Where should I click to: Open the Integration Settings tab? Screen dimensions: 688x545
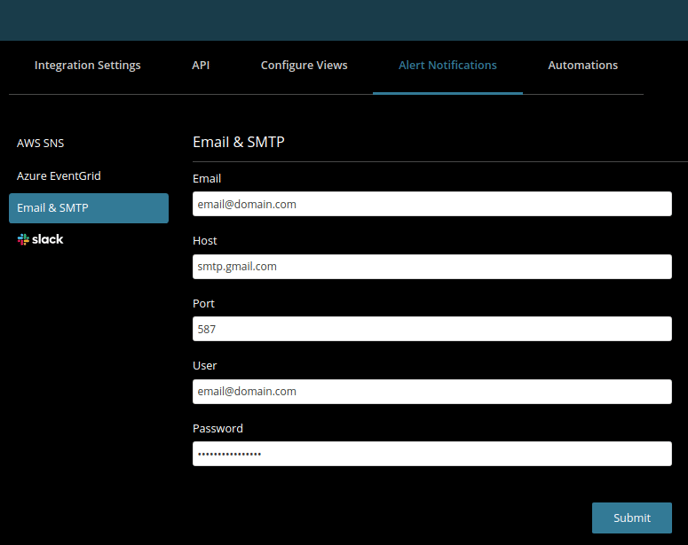point(87,65)
